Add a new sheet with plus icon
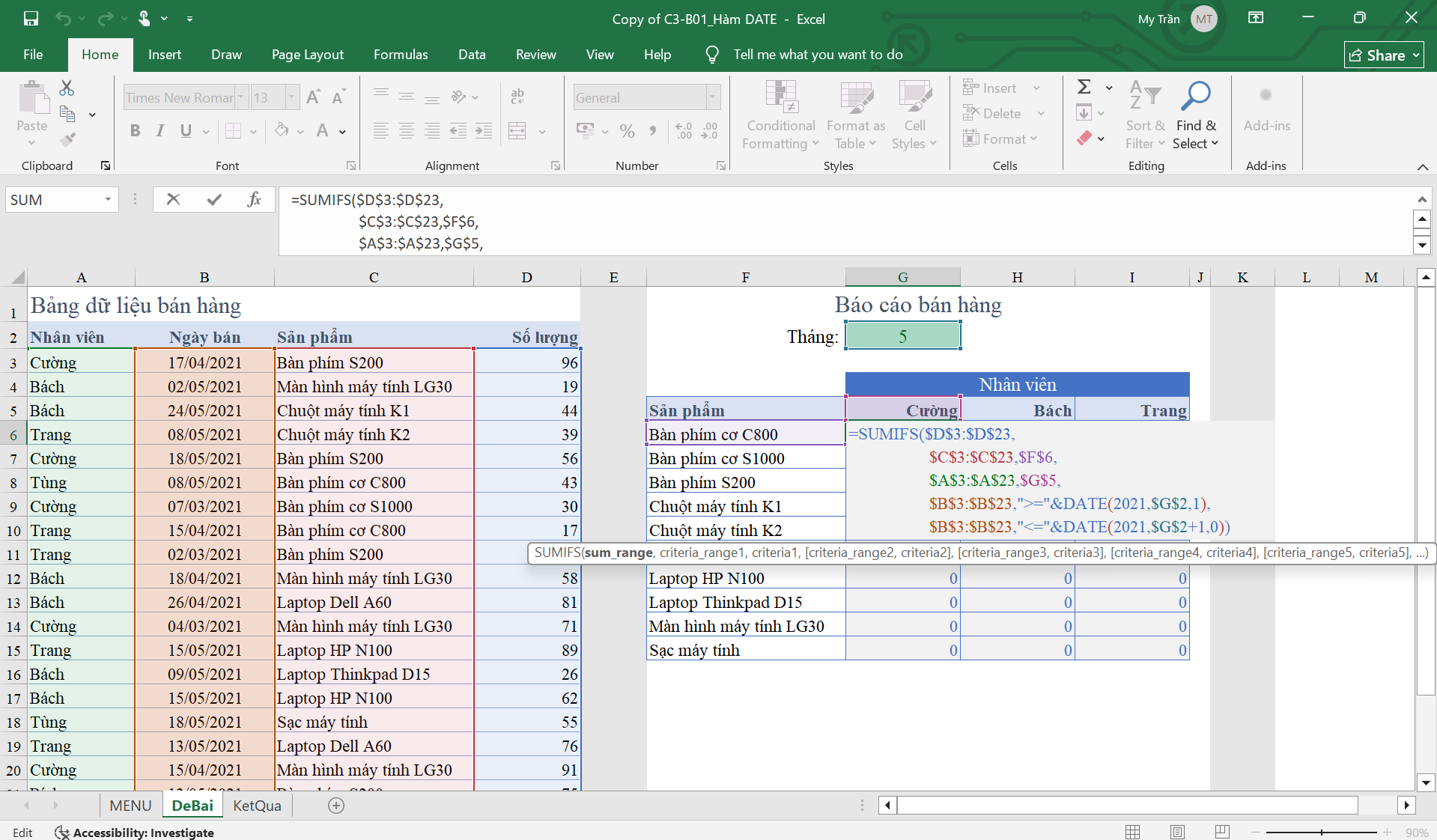 [336, 806]
